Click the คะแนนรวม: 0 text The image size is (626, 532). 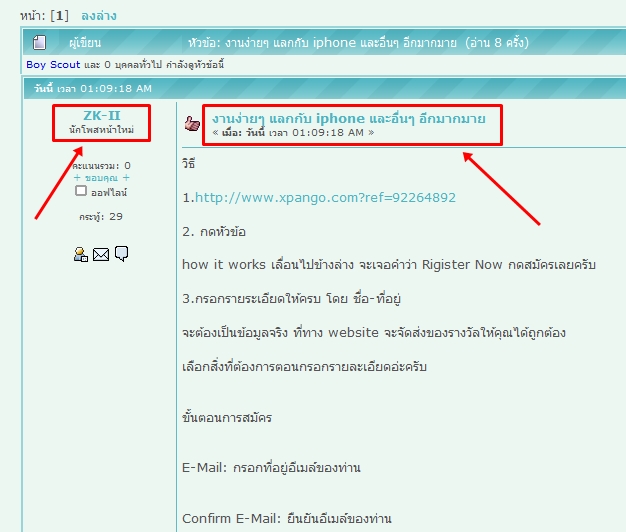coord(101,166)
